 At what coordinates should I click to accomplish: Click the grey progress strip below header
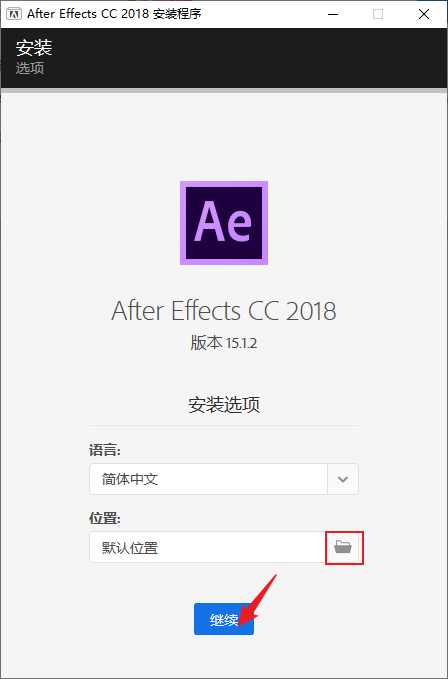[224, 91]
